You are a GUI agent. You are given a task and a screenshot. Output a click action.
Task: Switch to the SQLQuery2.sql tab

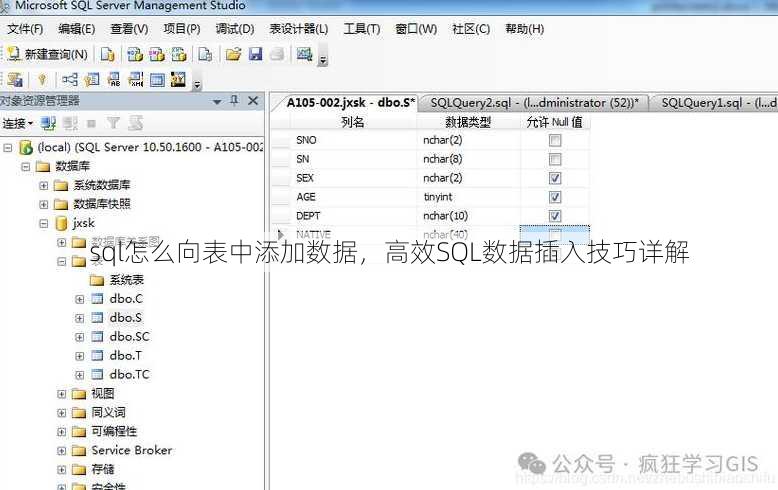[534, 103]
